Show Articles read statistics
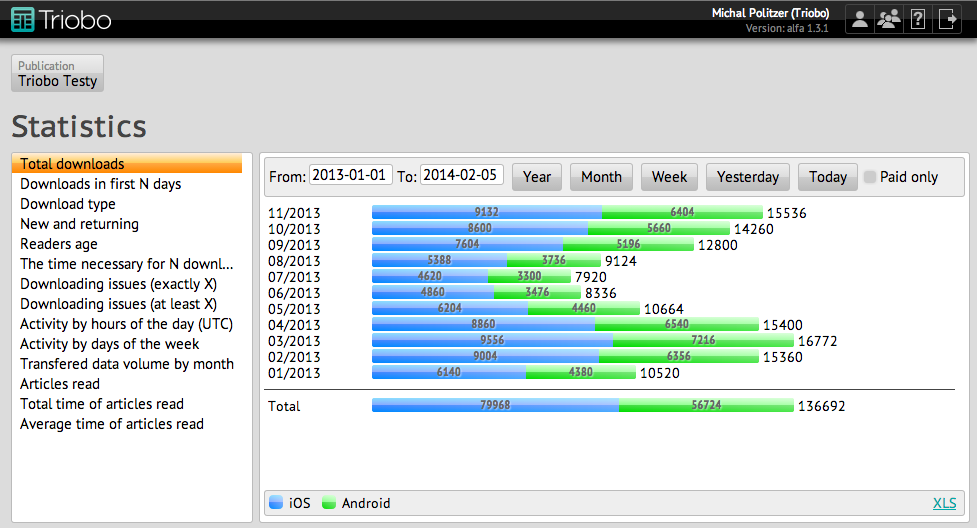This screenshot has height=528, width=977. (60, 384)
